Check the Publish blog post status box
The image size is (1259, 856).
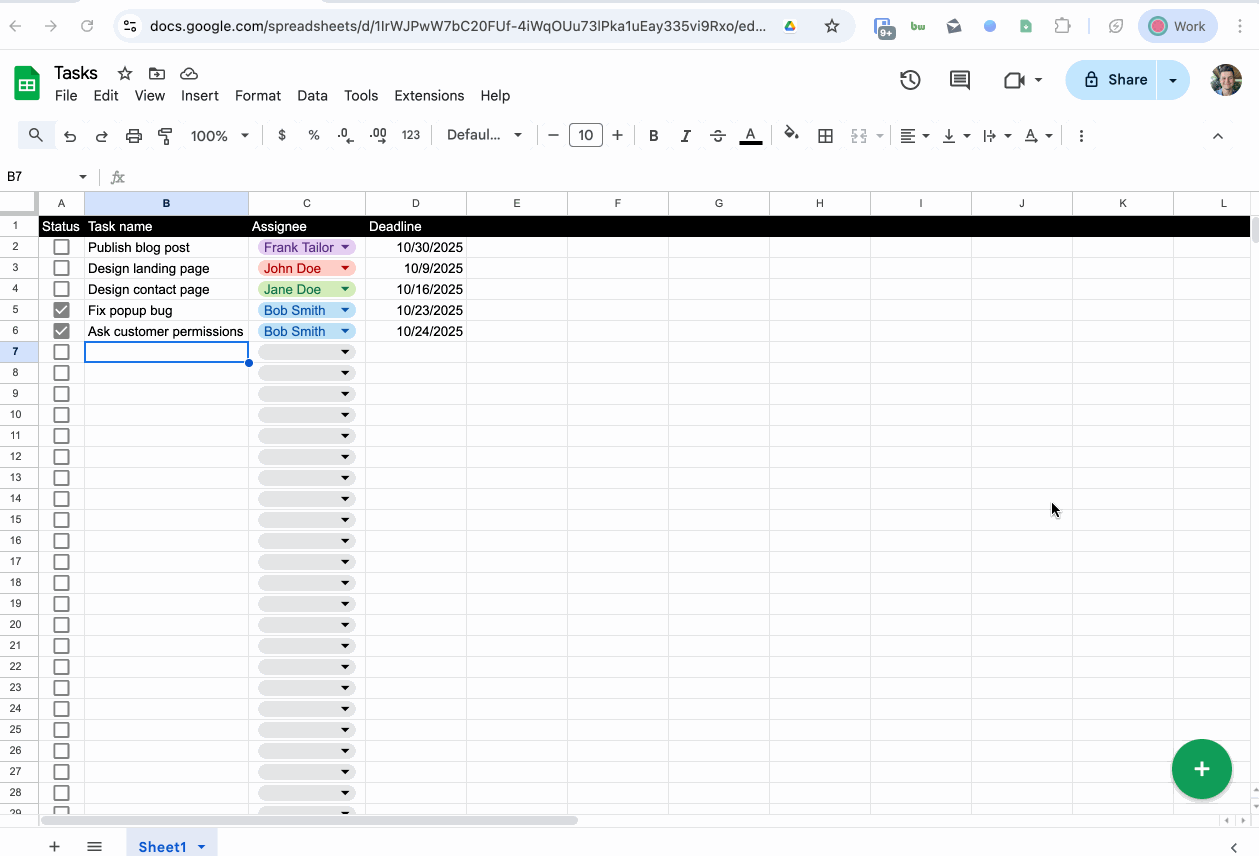pyautogui.click(x=62, y=247)
